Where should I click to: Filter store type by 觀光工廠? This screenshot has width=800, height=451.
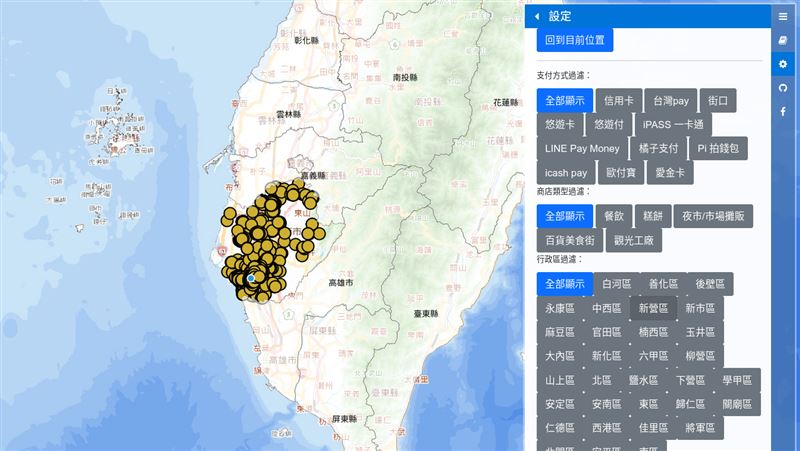point(634,240)
